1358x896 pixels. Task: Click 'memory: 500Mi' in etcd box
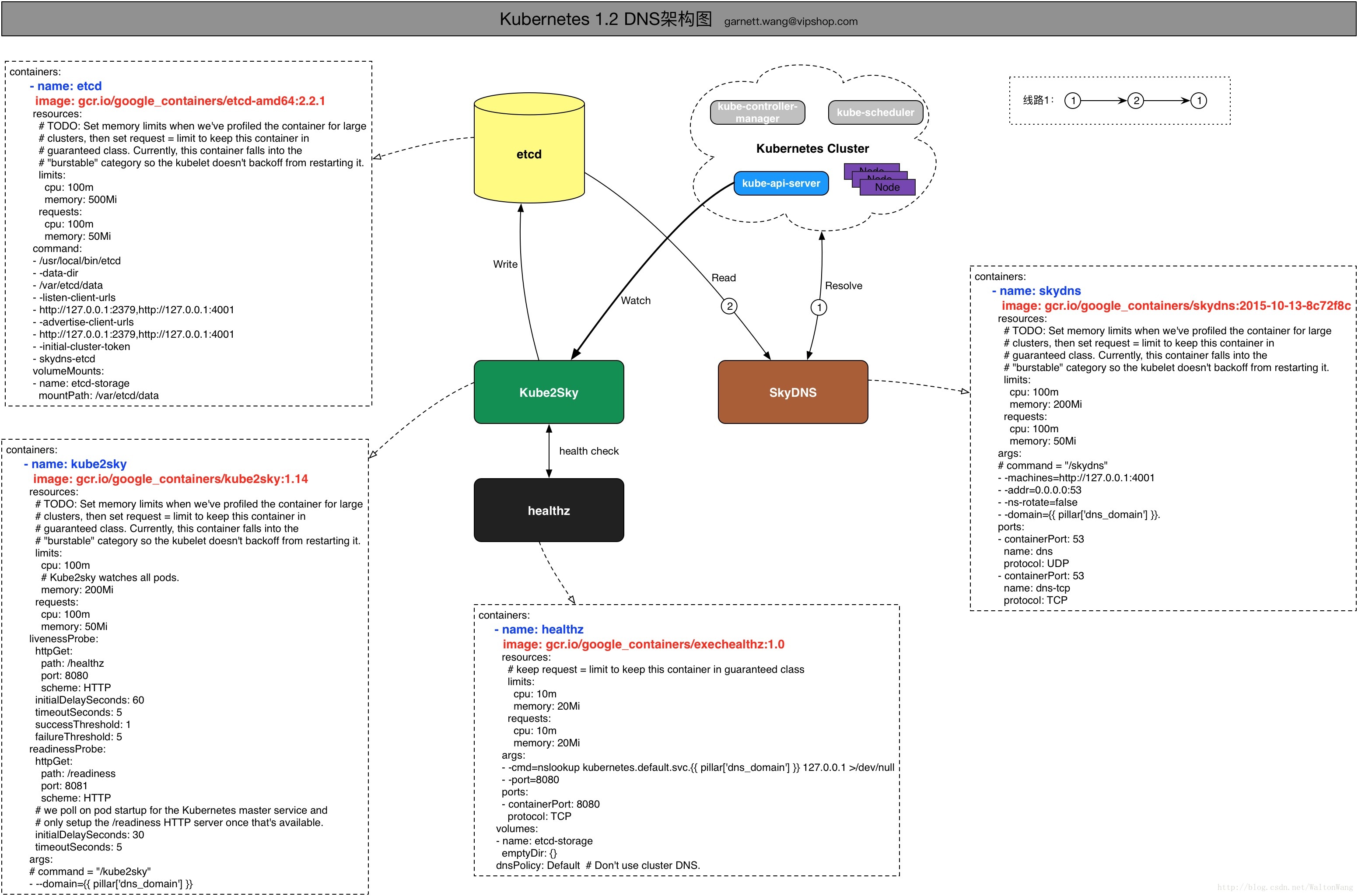tap(80, 200)
